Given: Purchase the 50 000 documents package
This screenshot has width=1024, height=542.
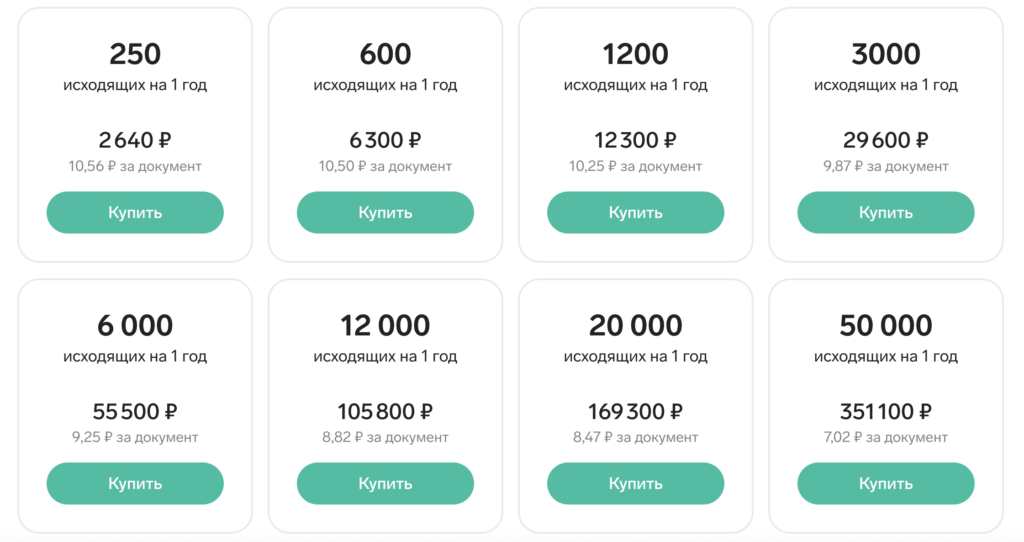Looking at the screenshot, I should [x=885, y=483].
